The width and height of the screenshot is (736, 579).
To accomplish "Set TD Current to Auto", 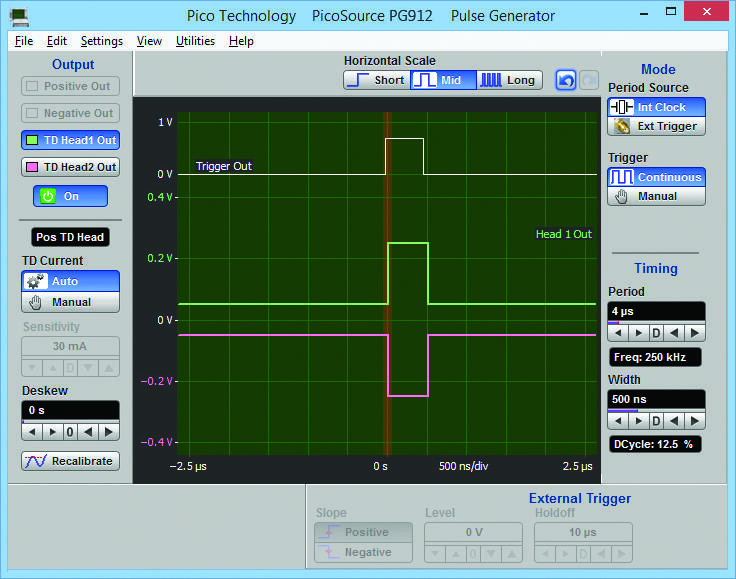I will tap(70, 281).
